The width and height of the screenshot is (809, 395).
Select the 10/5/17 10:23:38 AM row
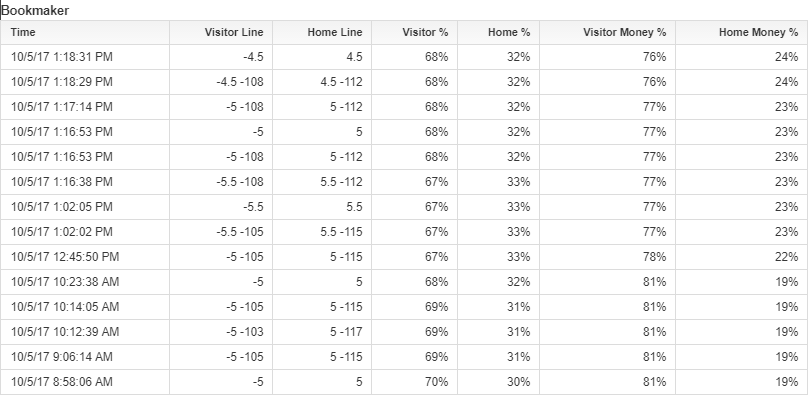(x=404, y=282)
